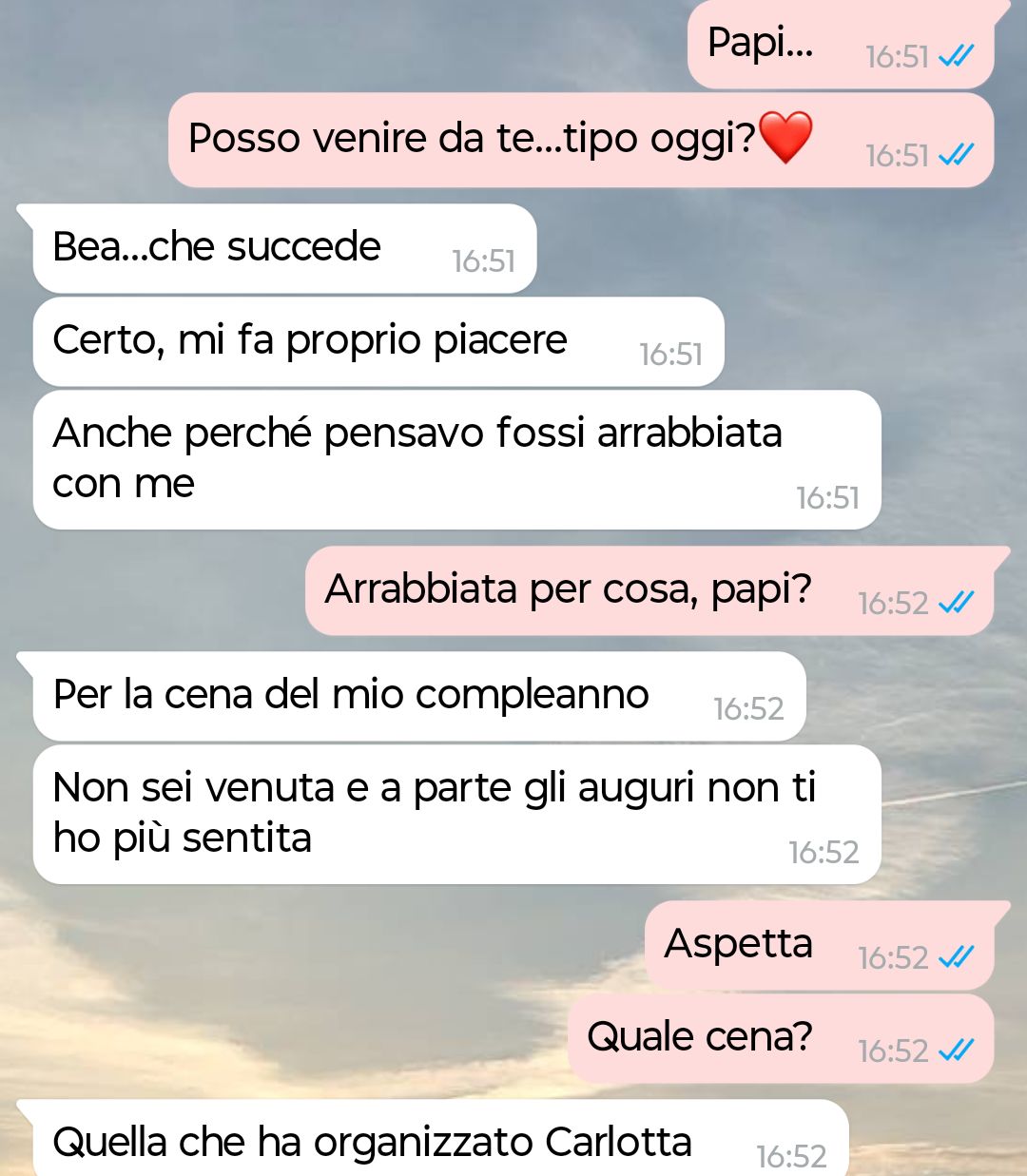Tap the 16:52 timestamp on compleanno message

pyautogui.click(x=748, y=708)
